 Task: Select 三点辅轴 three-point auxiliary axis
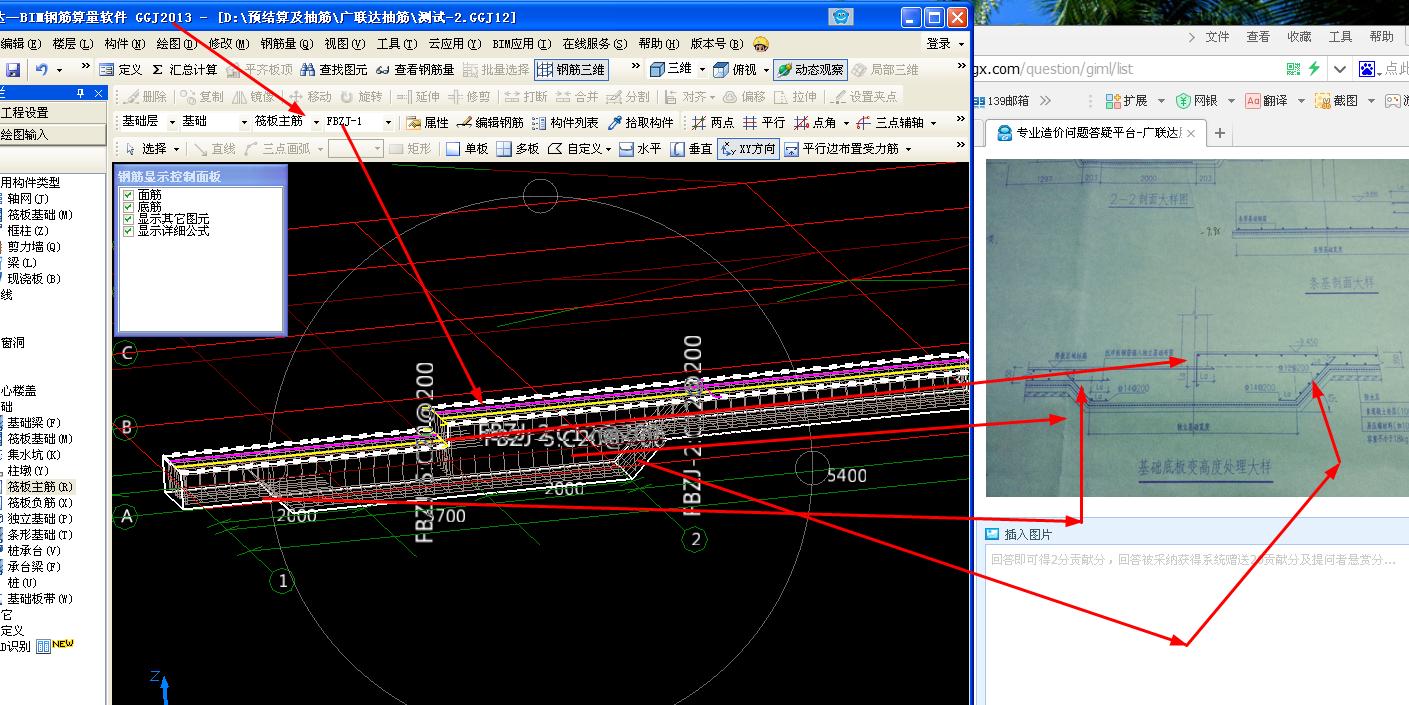click(x=890, y=123)
